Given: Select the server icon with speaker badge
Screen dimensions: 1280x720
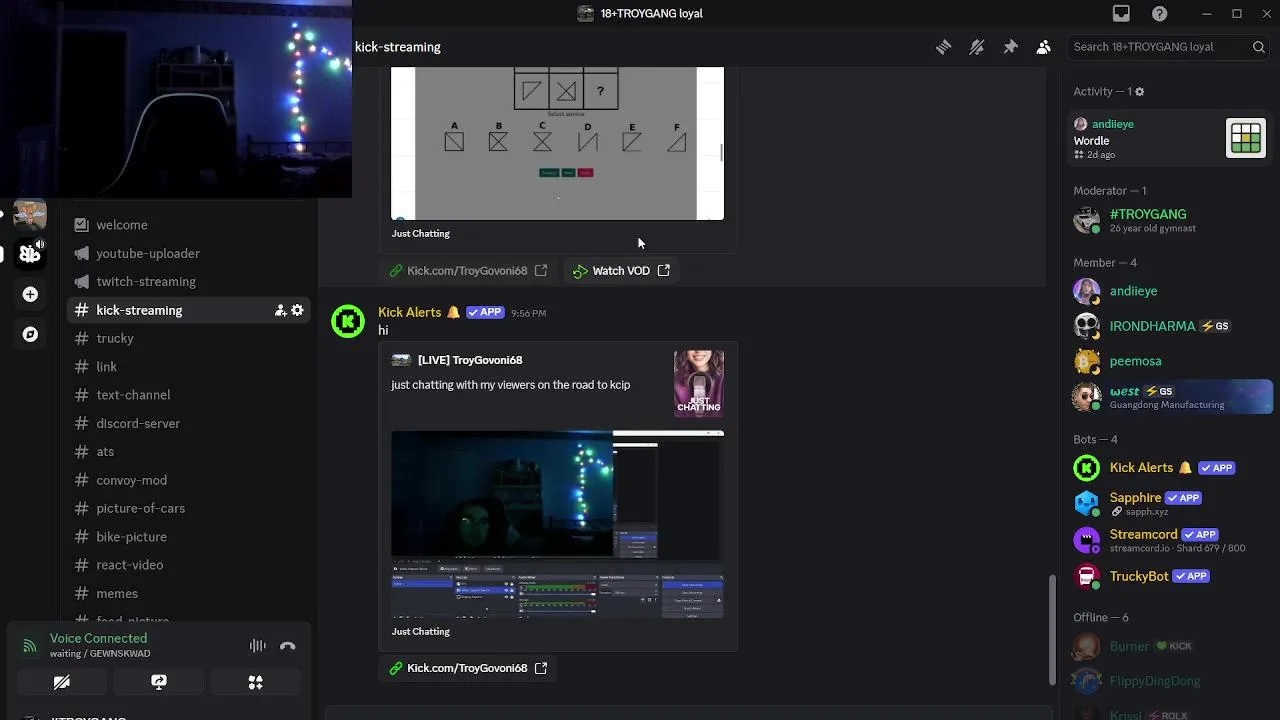Looking at the screenshot, I should [30, 253].
